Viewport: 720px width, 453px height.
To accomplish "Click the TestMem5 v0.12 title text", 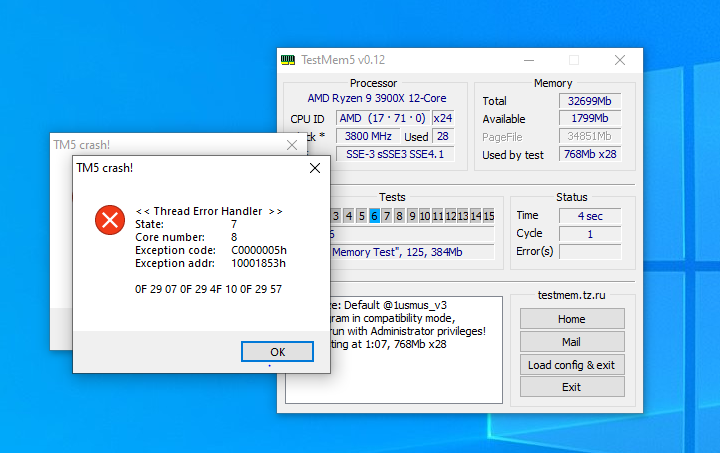I will tap(343, 60).
